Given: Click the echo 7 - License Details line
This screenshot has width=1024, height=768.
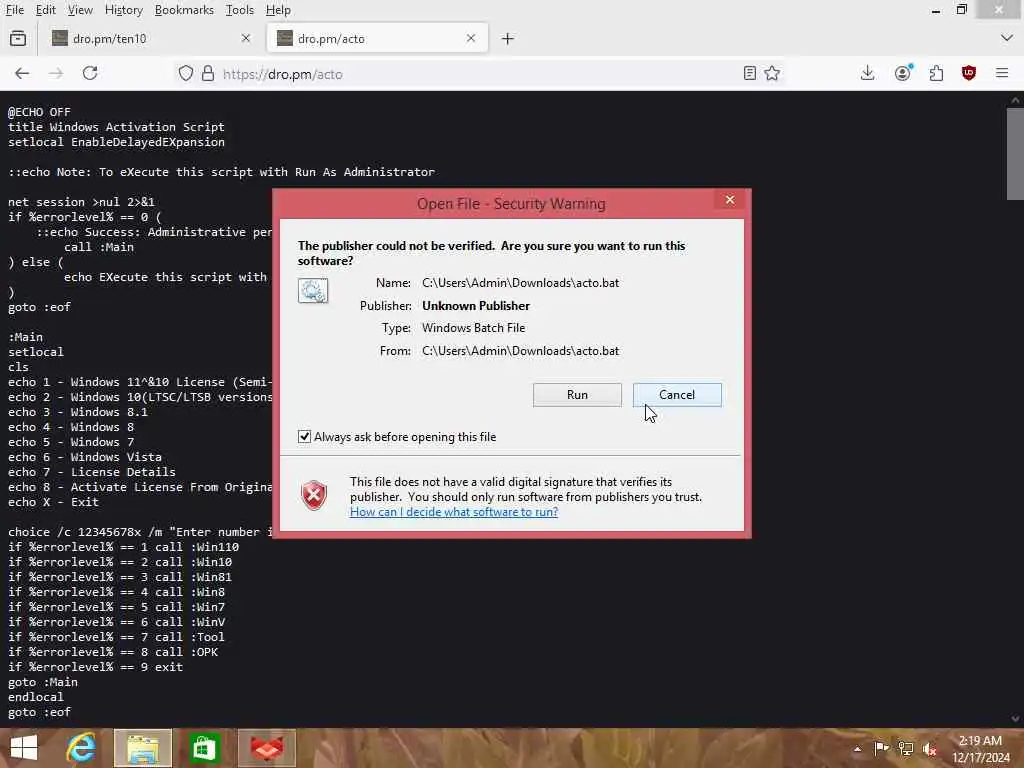Looking at the screenshot, I should [x=91, y=472].
